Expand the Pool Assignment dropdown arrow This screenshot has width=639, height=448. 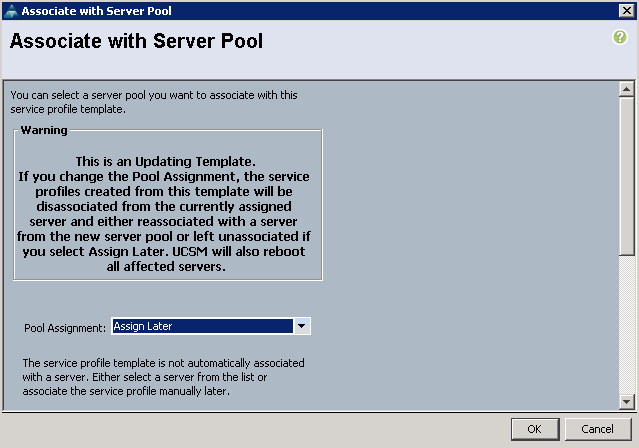coord(302,326)
